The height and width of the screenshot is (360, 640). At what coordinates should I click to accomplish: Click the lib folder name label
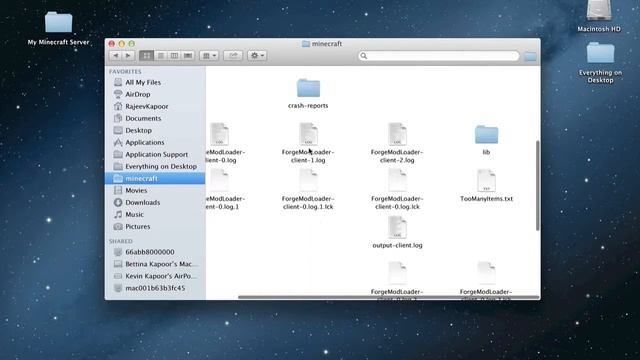pos(486,152)
